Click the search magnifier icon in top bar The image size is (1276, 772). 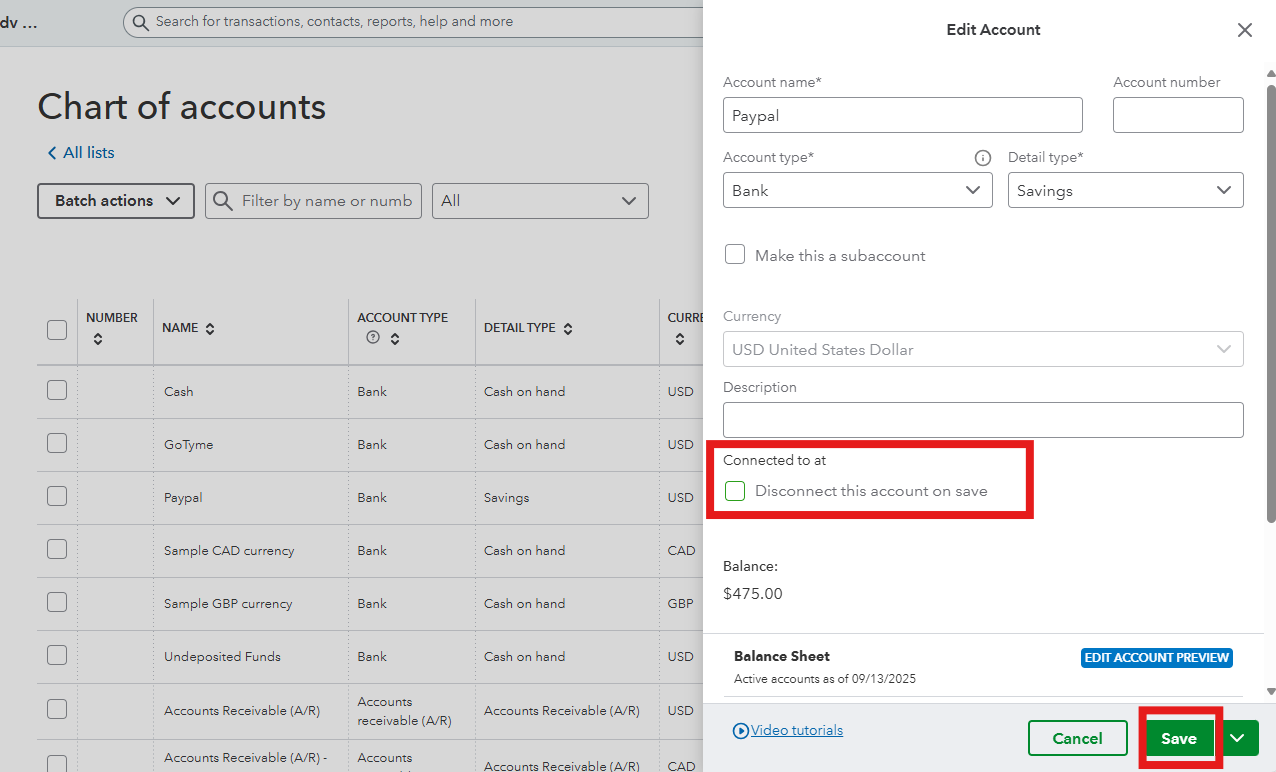coord(140,21)
